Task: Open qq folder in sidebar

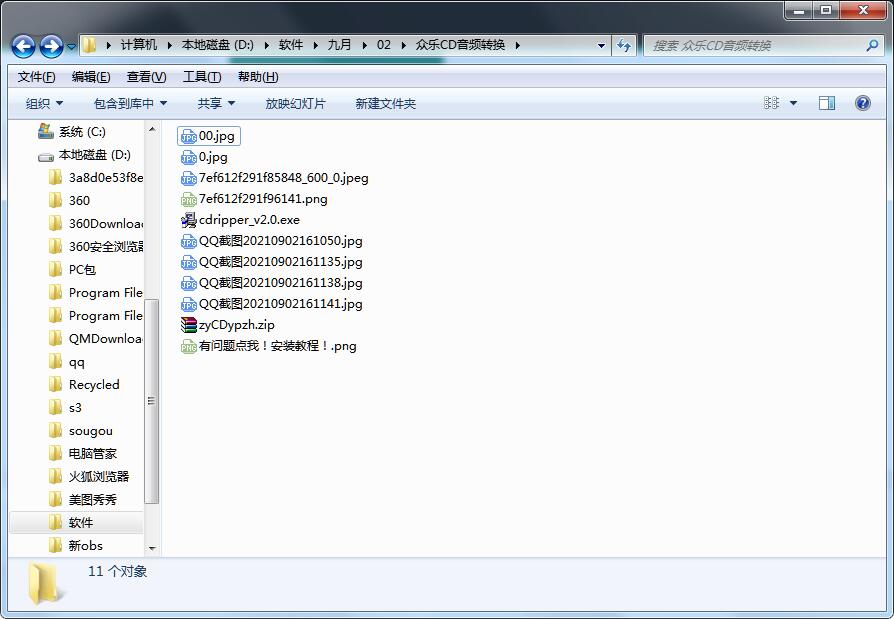Action: click(67, 361)
